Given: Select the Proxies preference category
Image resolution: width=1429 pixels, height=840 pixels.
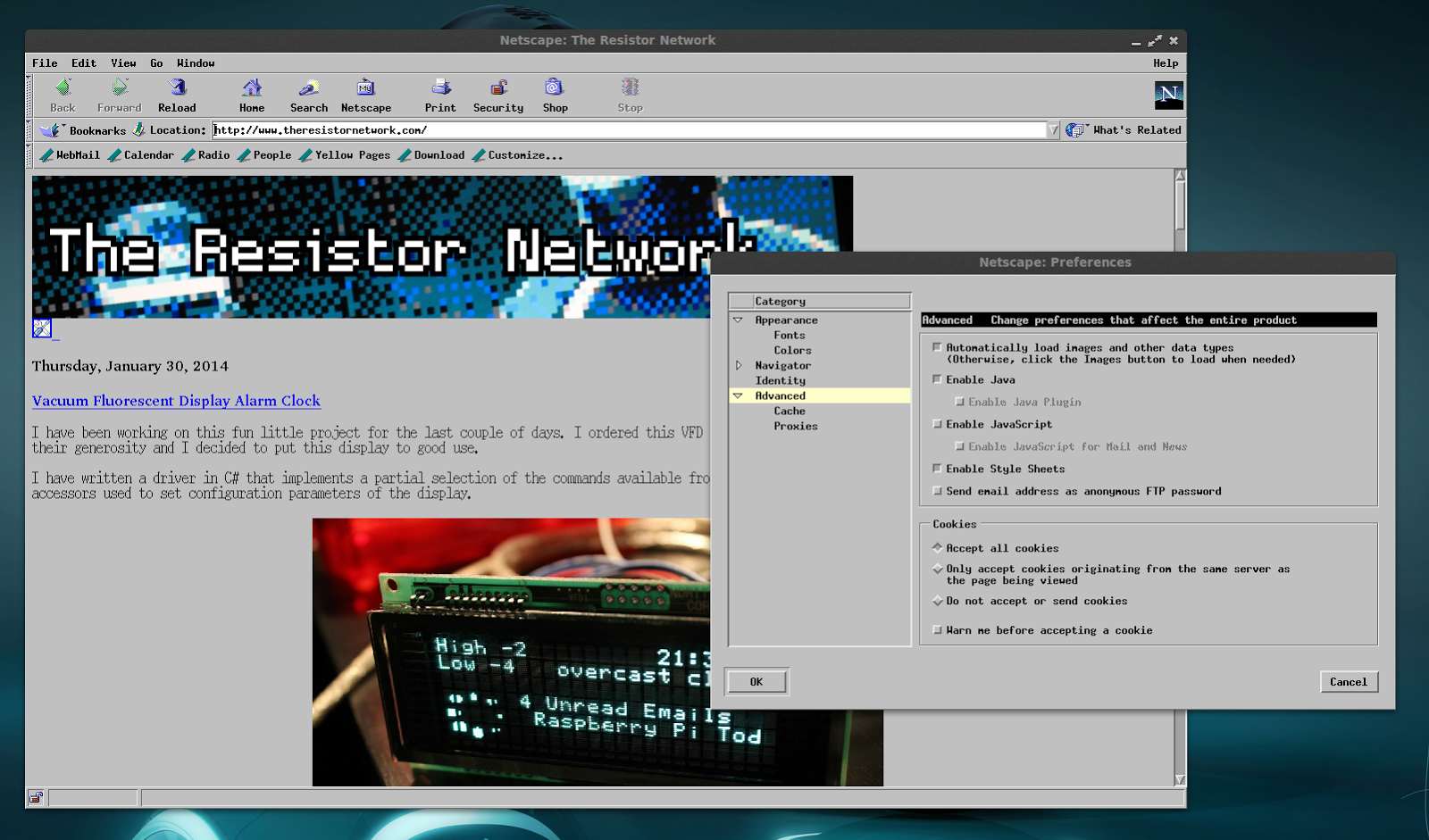Looking at the screenshot, I should [x=796, y=426].
